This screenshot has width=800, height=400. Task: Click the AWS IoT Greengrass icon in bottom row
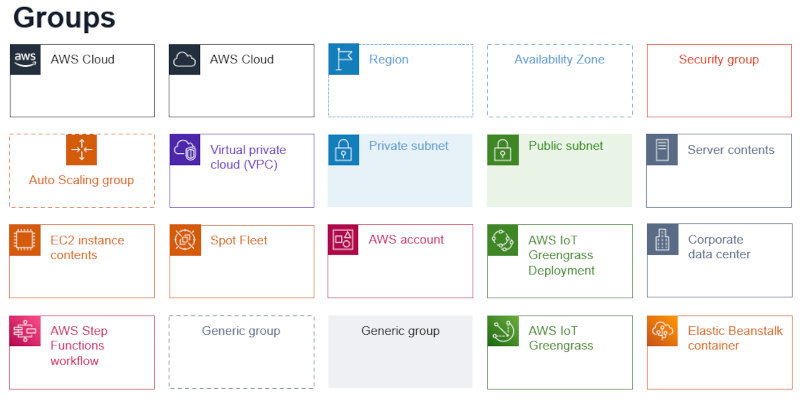point(503,331)
